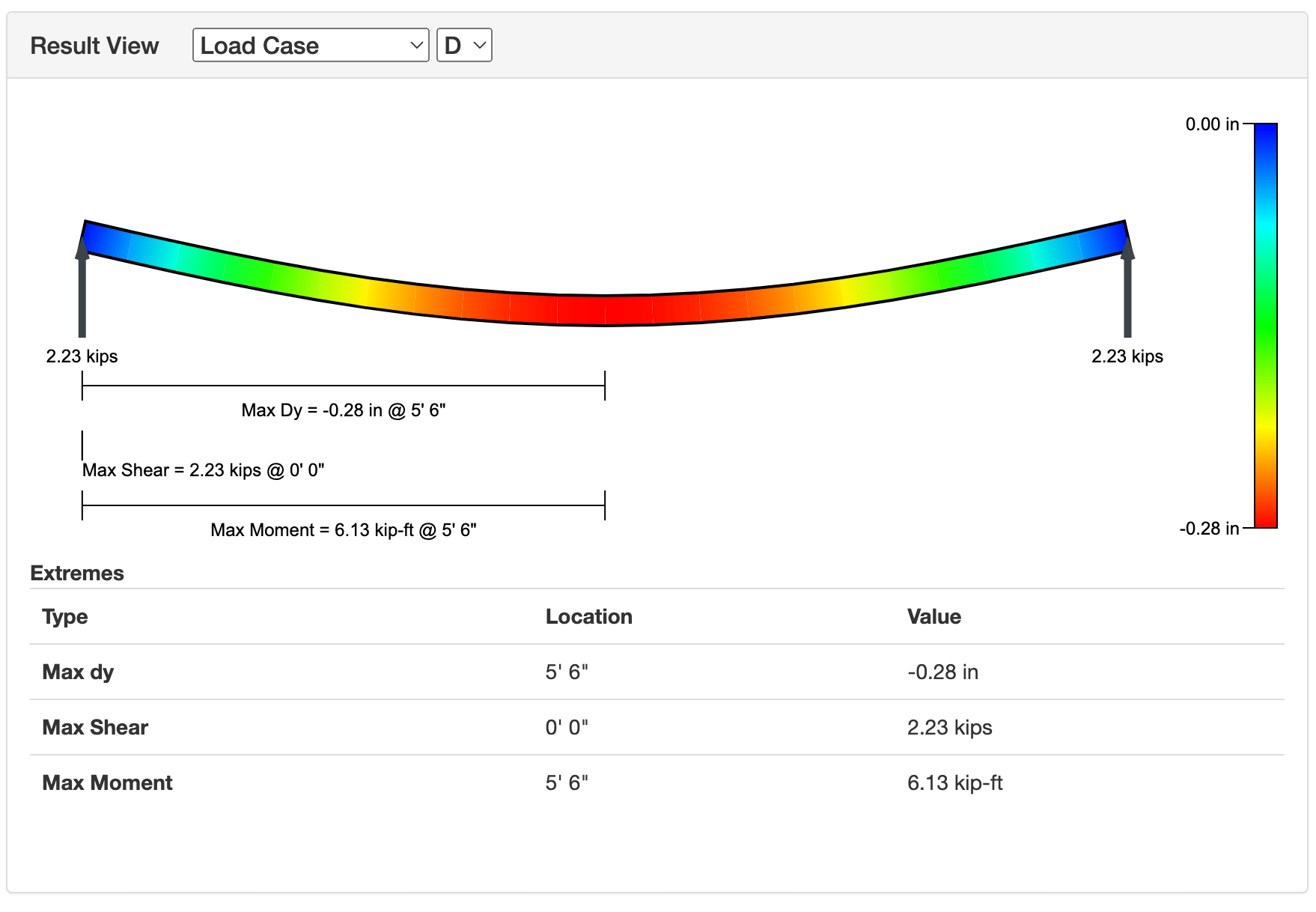Image resolution: width=1316 pixels, height=912 pixels.
Task: Select the Location column header
Action: (x=589, y=616)
